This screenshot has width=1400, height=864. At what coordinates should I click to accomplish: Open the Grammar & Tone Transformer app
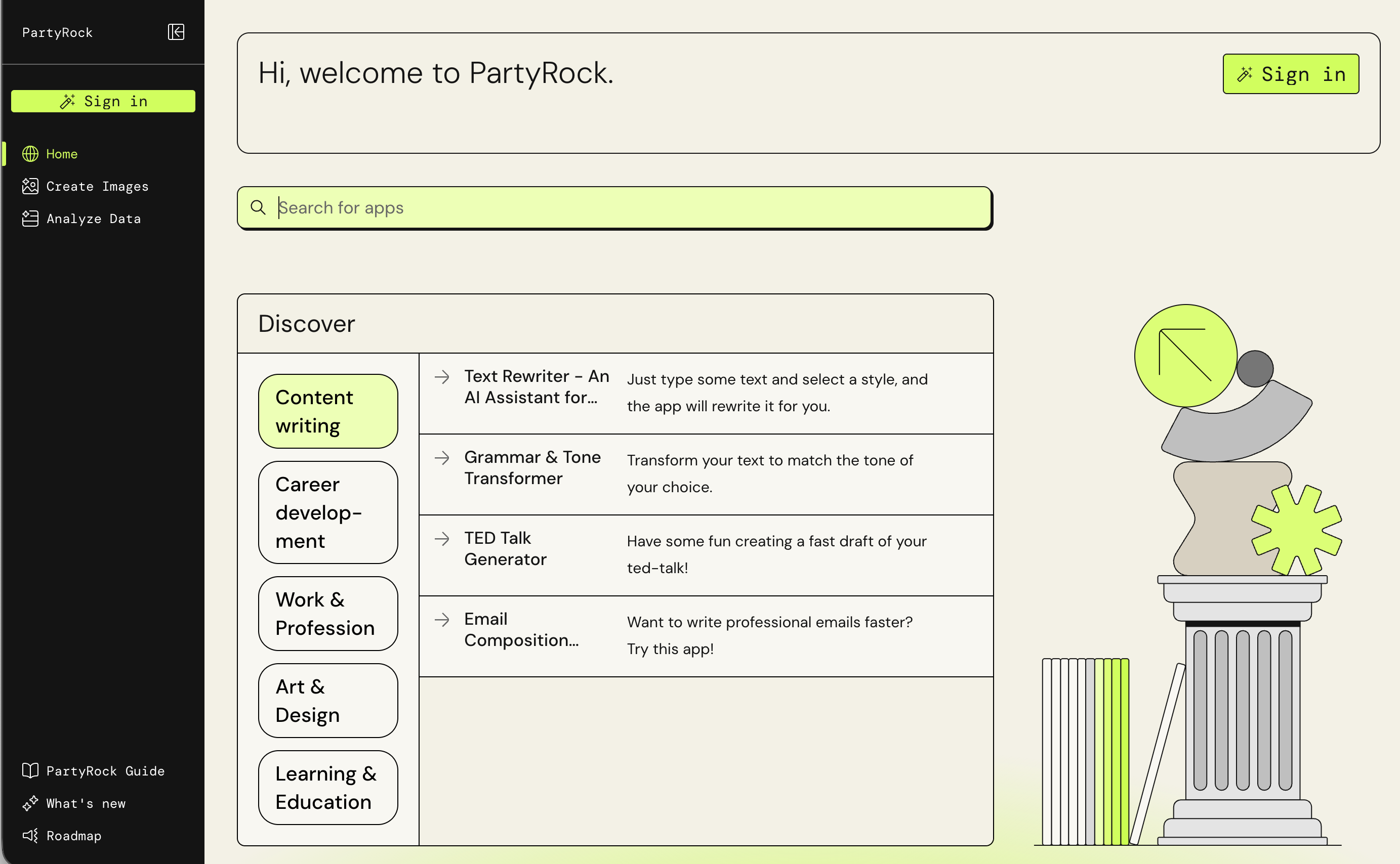[x=531, y=467]
